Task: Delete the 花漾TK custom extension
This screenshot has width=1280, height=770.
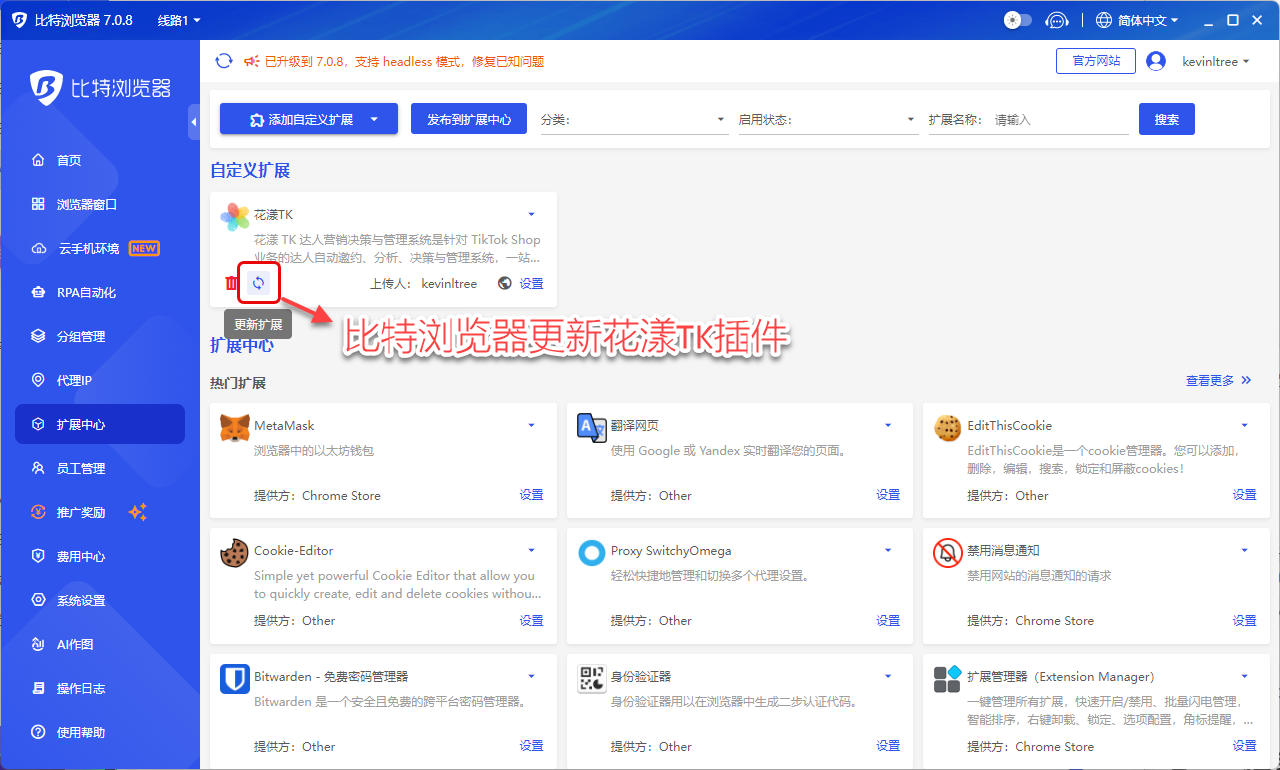Action: pyautogui.click(x=232, y=283)
